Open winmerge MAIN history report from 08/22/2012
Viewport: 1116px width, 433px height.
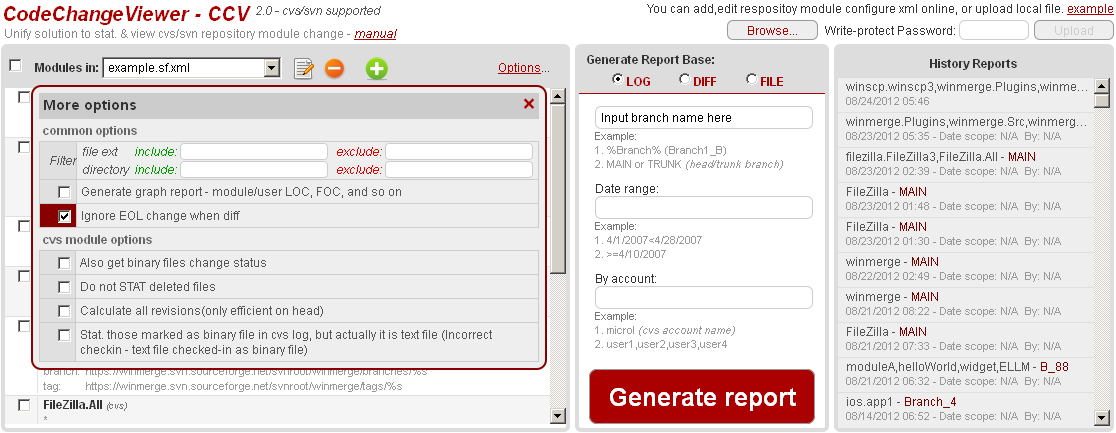pos(966,268)
